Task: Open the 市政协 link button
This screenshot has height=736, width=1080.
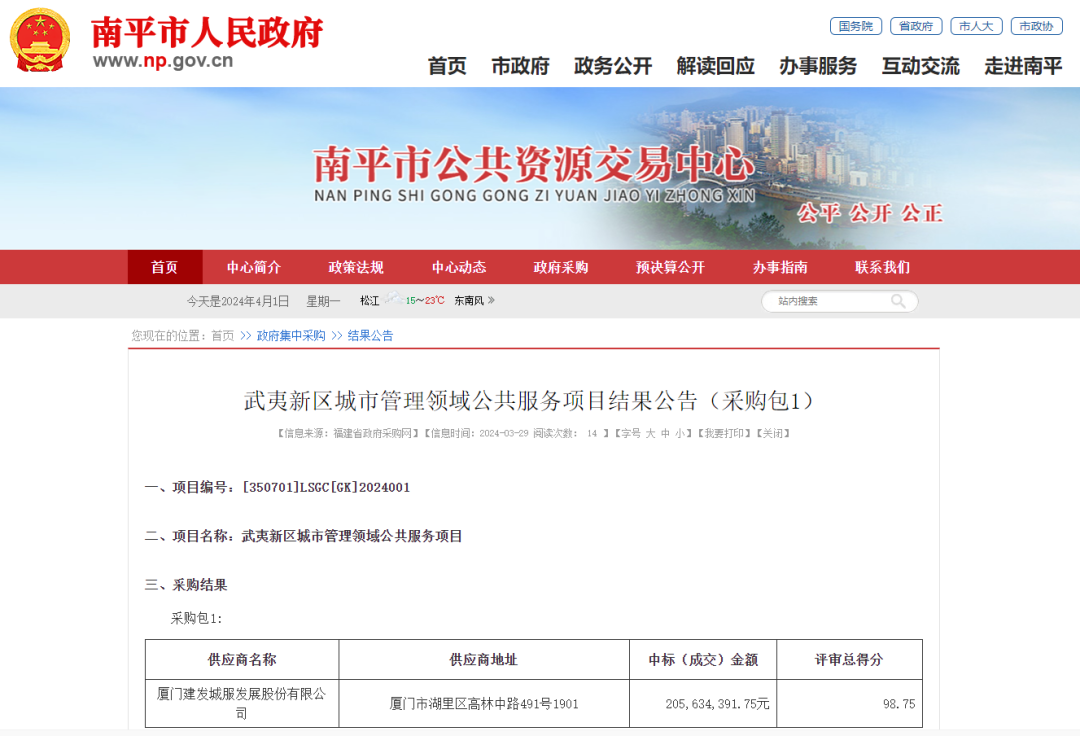Action: (x=1037, y=26)
